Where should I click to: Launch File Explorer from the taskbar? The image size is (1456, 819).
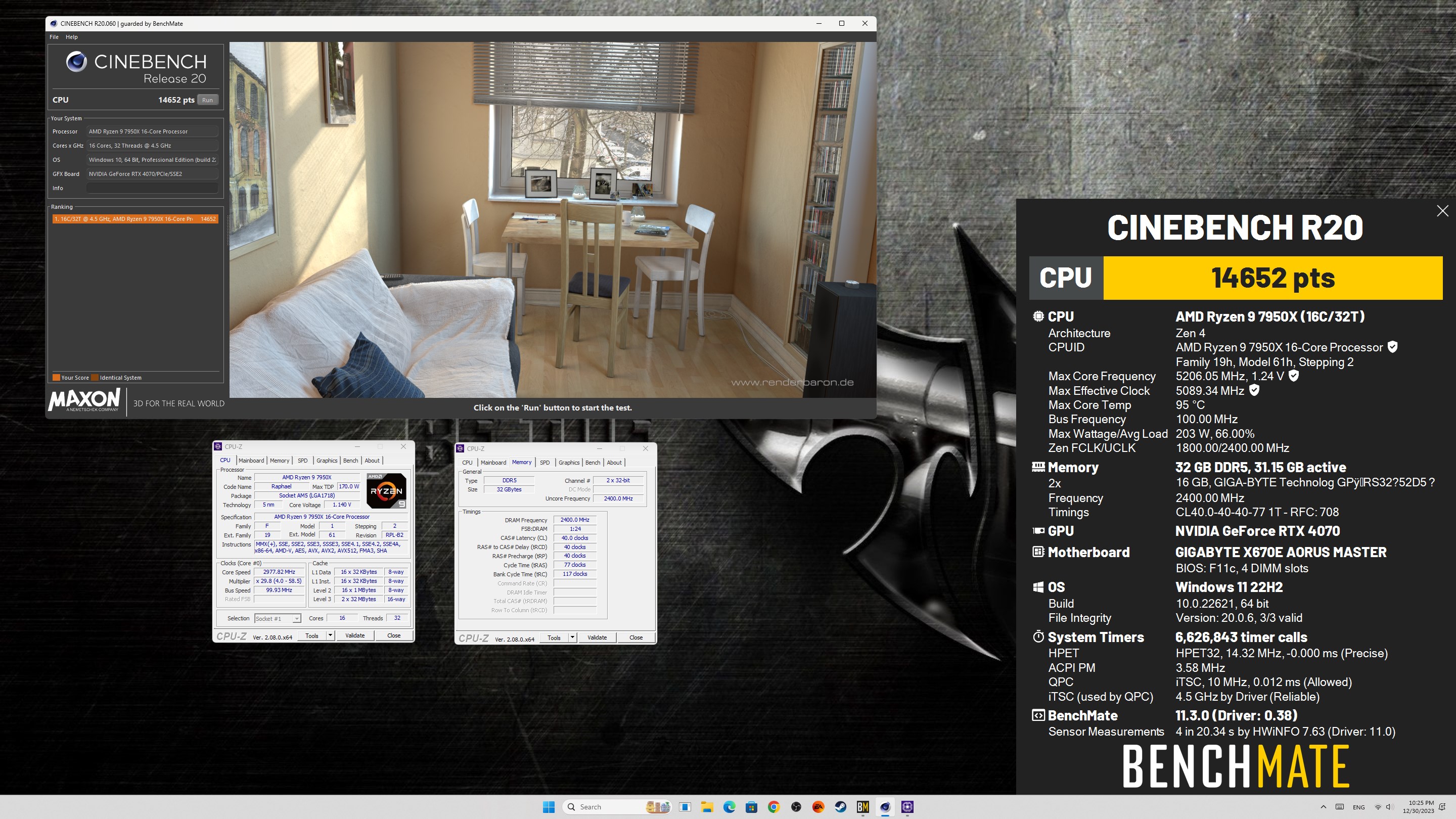707,806
